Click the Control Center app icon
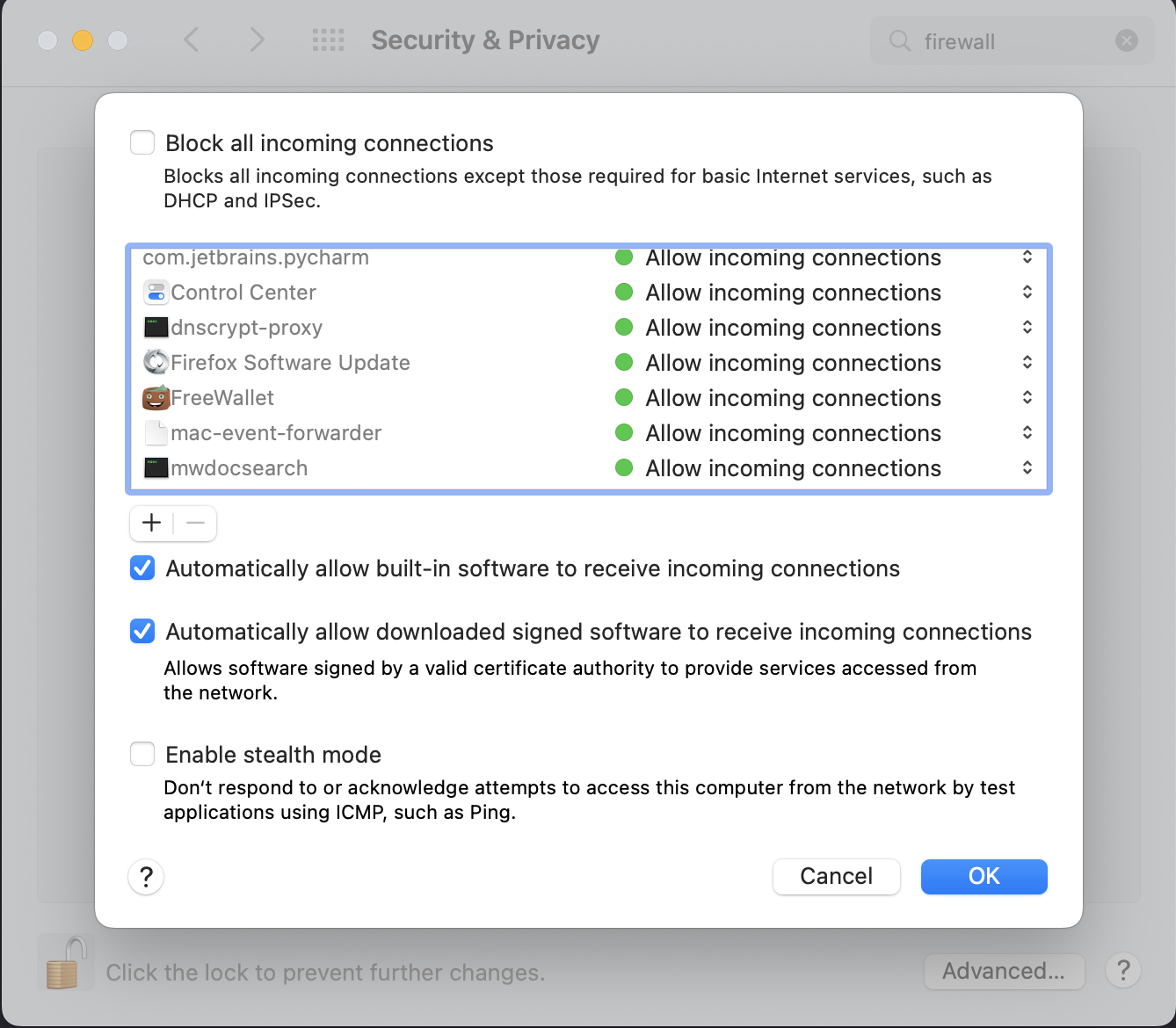 pyautogui.click(x=156, y=293)
